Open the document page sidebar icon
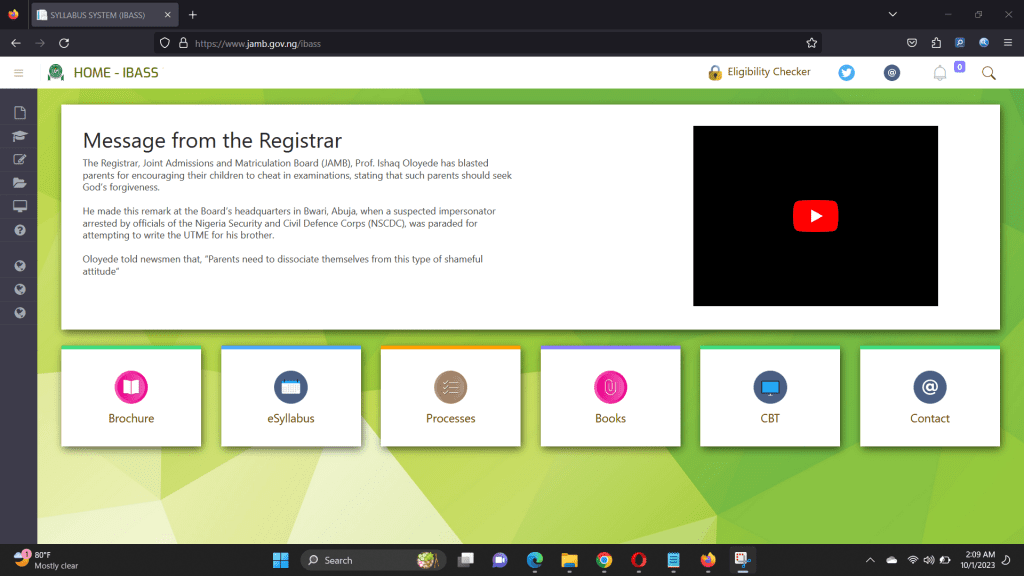 pos(20,113)
